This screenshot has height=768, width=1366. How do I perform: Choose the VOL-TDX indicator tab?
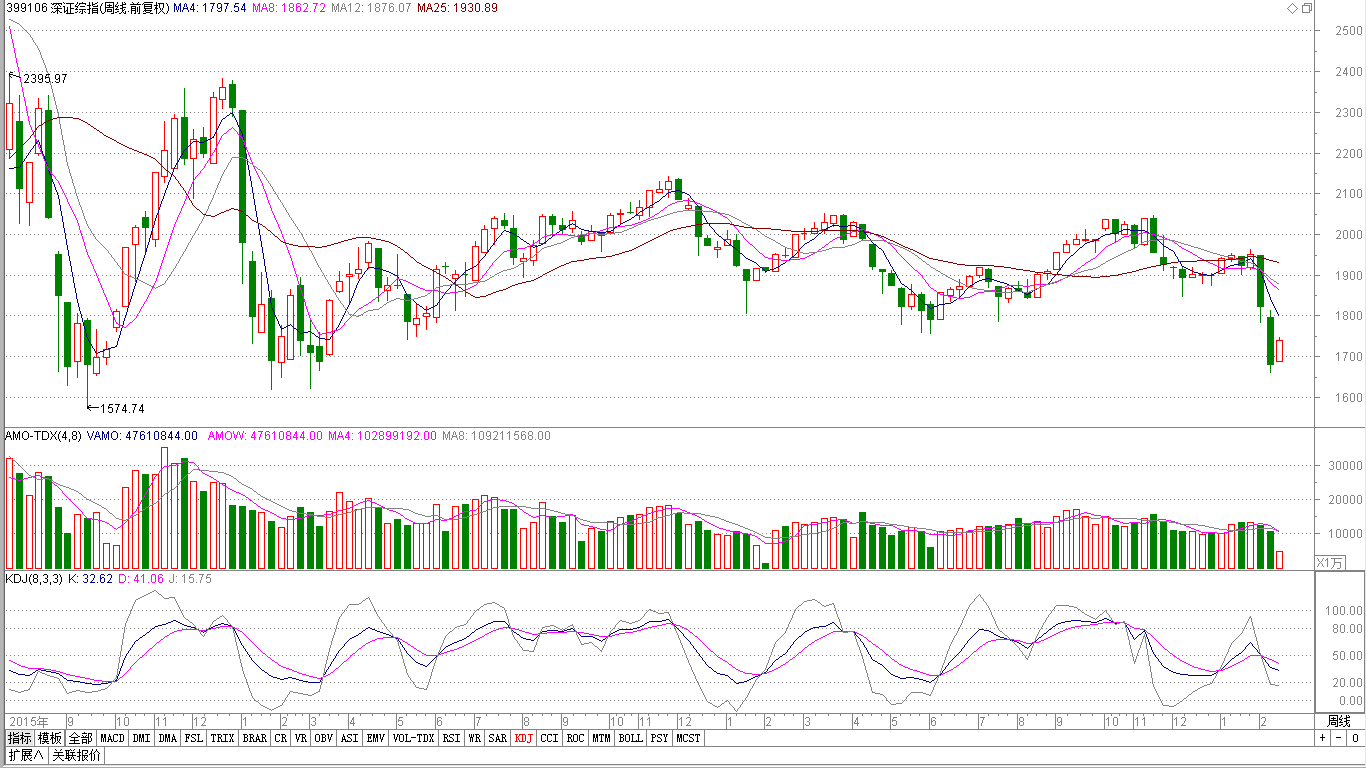coord(413,738)
